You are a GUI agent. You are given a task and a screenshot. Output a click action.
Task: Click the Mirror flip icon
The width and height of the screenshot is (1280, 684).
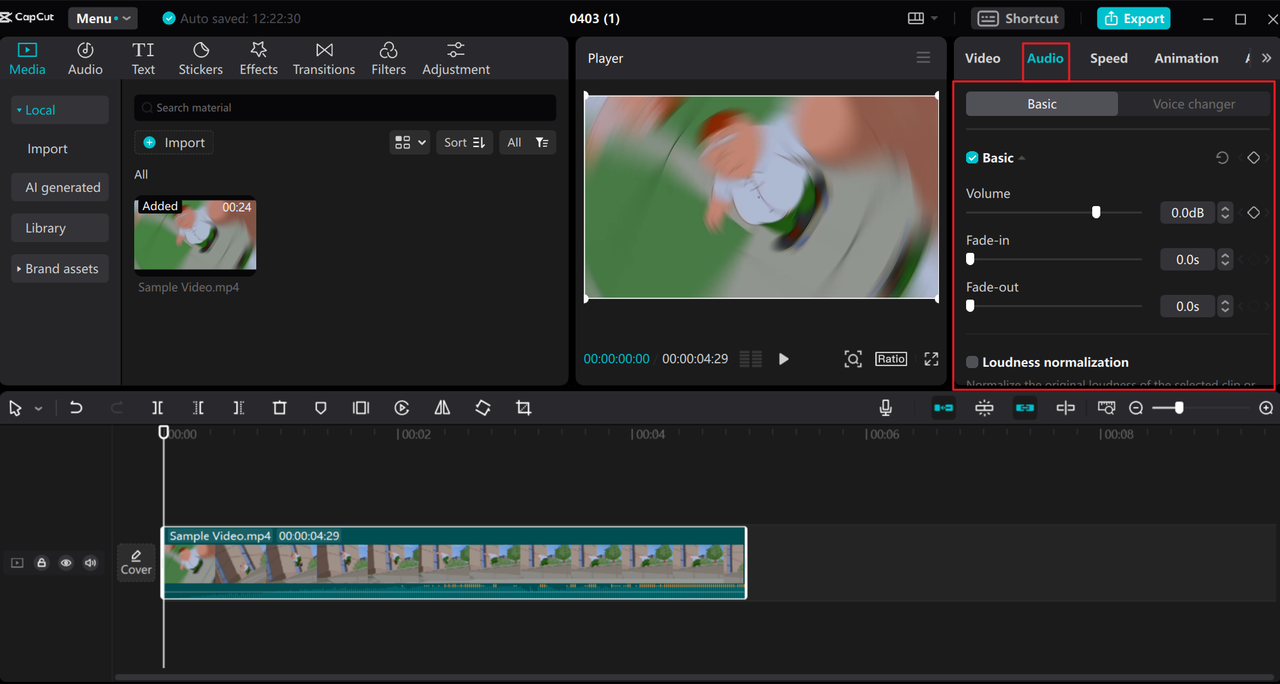pyautogui.click(x=442, y=408)
